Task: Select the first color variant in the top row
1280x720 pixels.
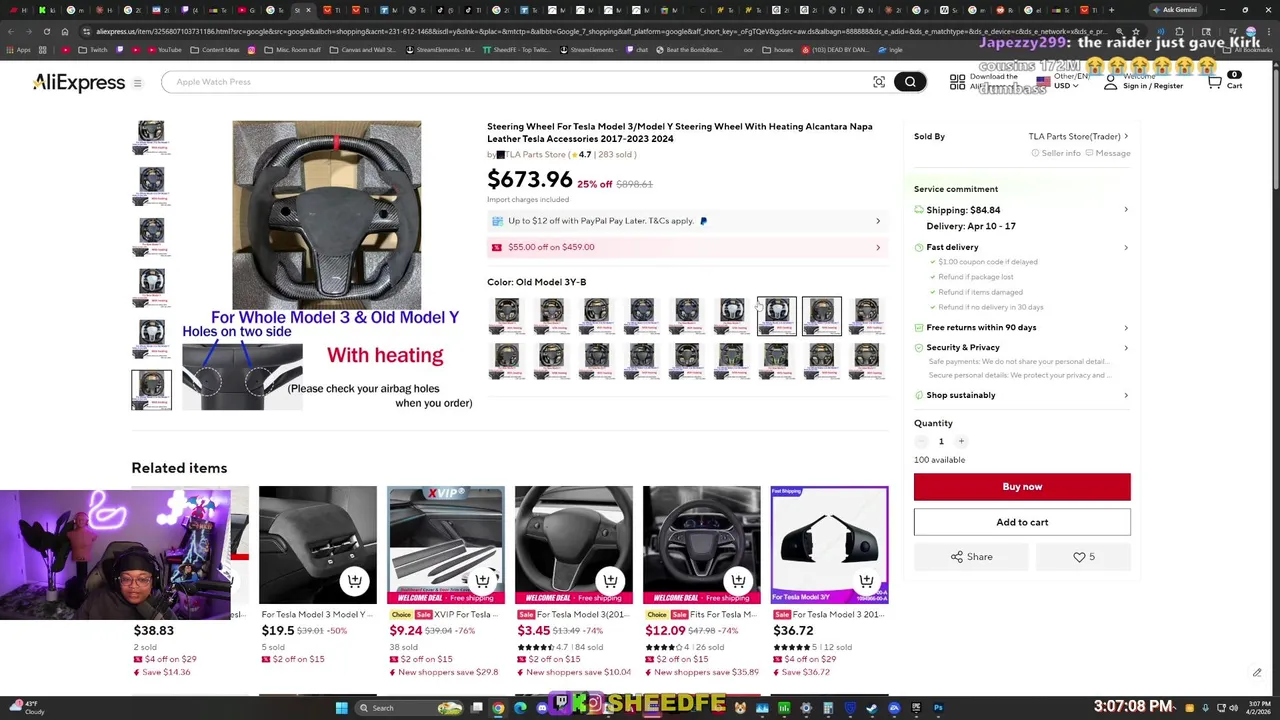Action: [x=507, y=315]
